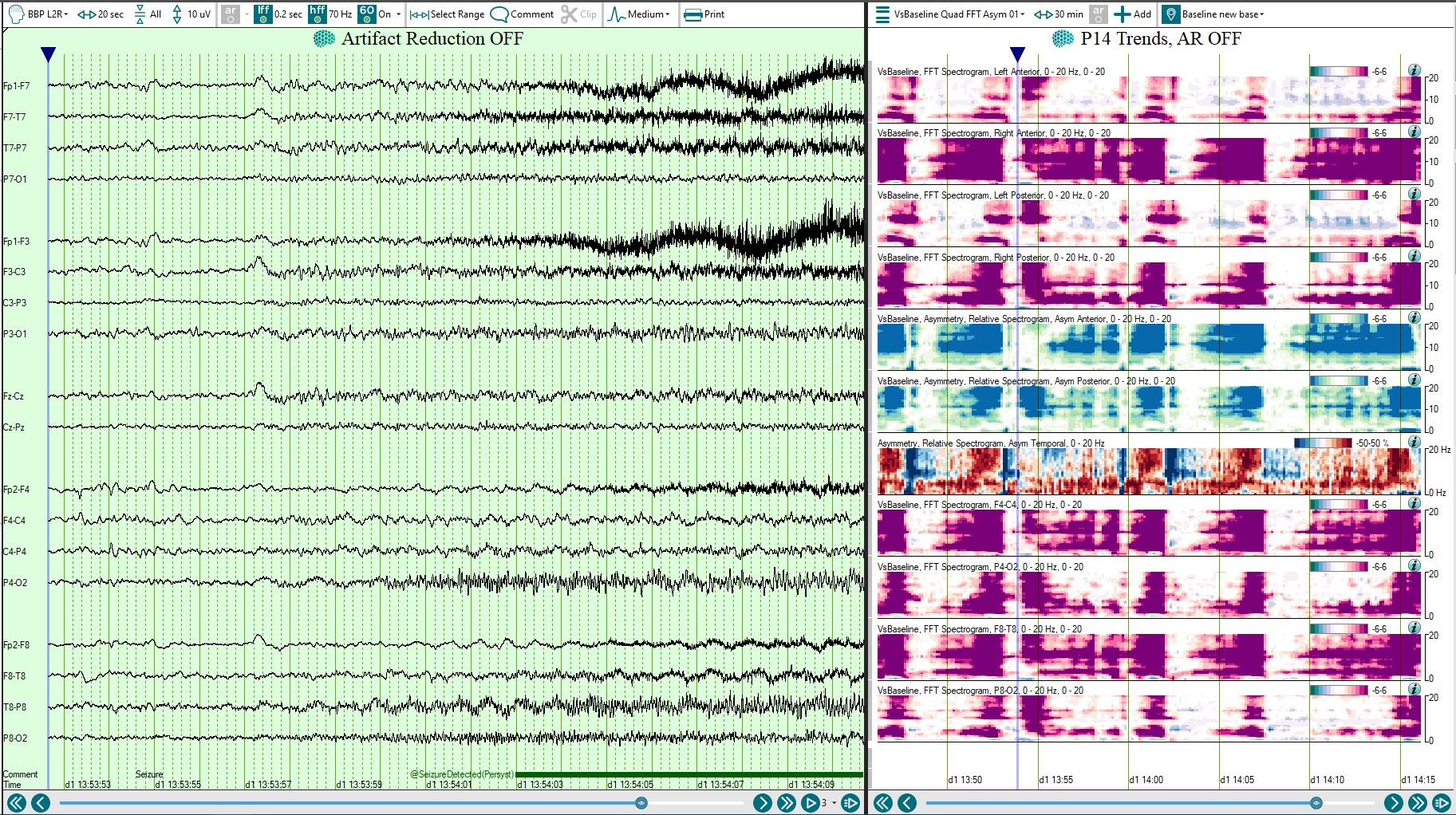Viewport: 1456px width, 815px height.
Task: Toggle the high frequency filter (hff)
Action: click(317, 14)
